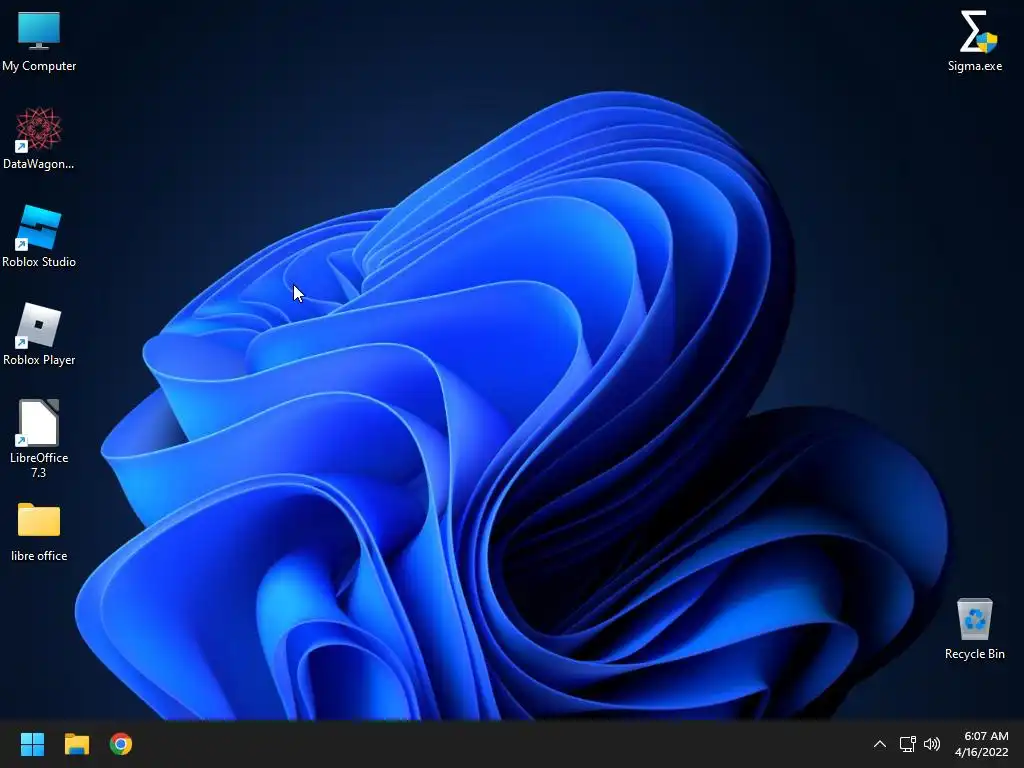Click the 'Roblox Player' label text
Image resolution: width=1024 pixels, height=768 pixels.
39,360
